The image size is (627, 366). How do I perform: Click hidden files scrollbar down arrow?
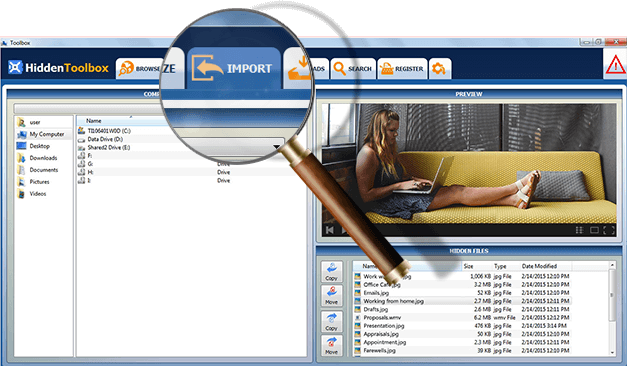click(612, 352)
